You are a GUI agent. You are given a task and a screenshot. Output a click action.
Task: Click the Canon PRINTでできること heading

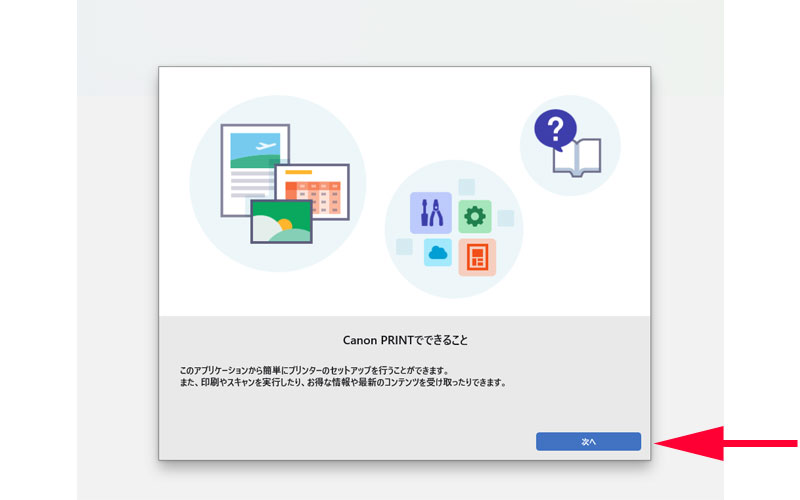[x=405, y=340]
